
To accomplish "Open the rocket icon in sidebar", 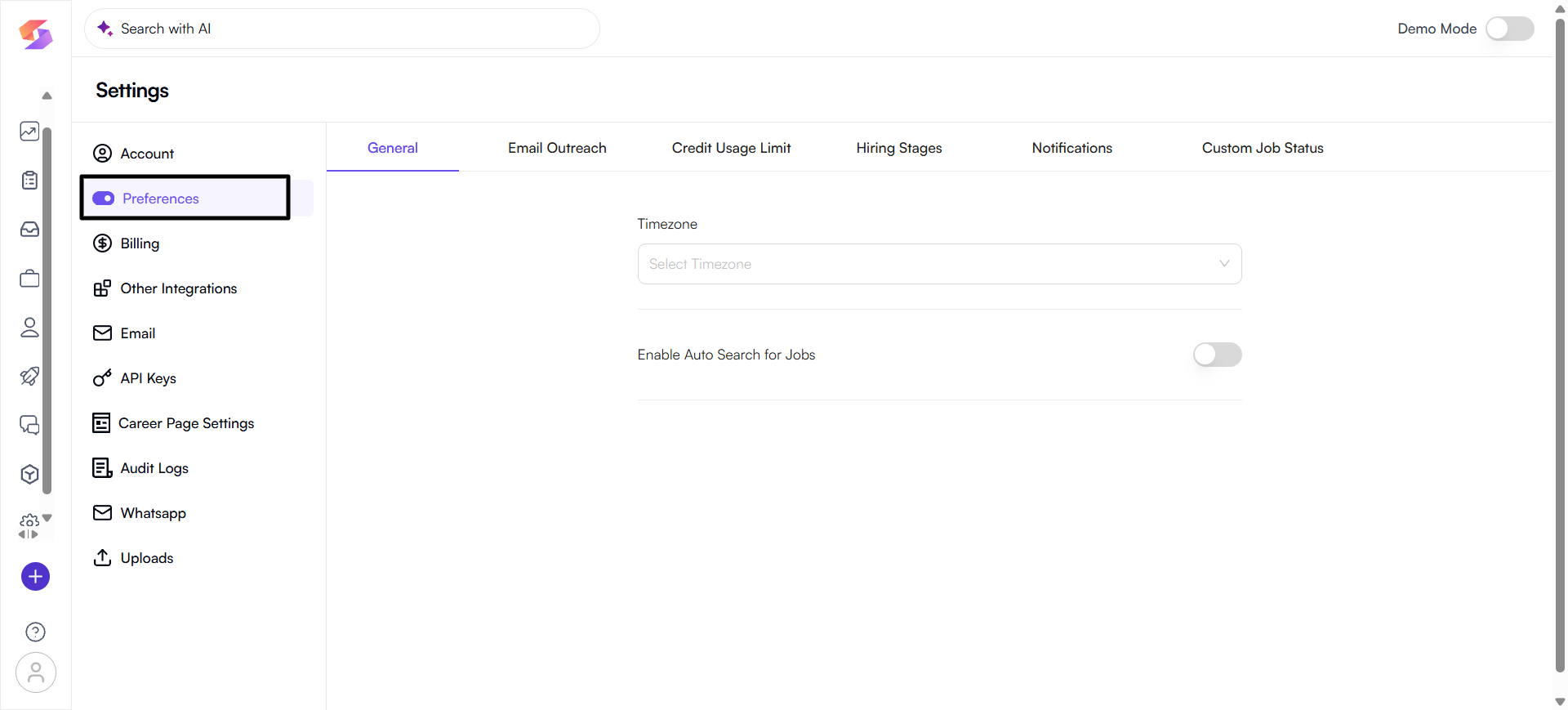I will pyautogui.click(x=29, y=376).
